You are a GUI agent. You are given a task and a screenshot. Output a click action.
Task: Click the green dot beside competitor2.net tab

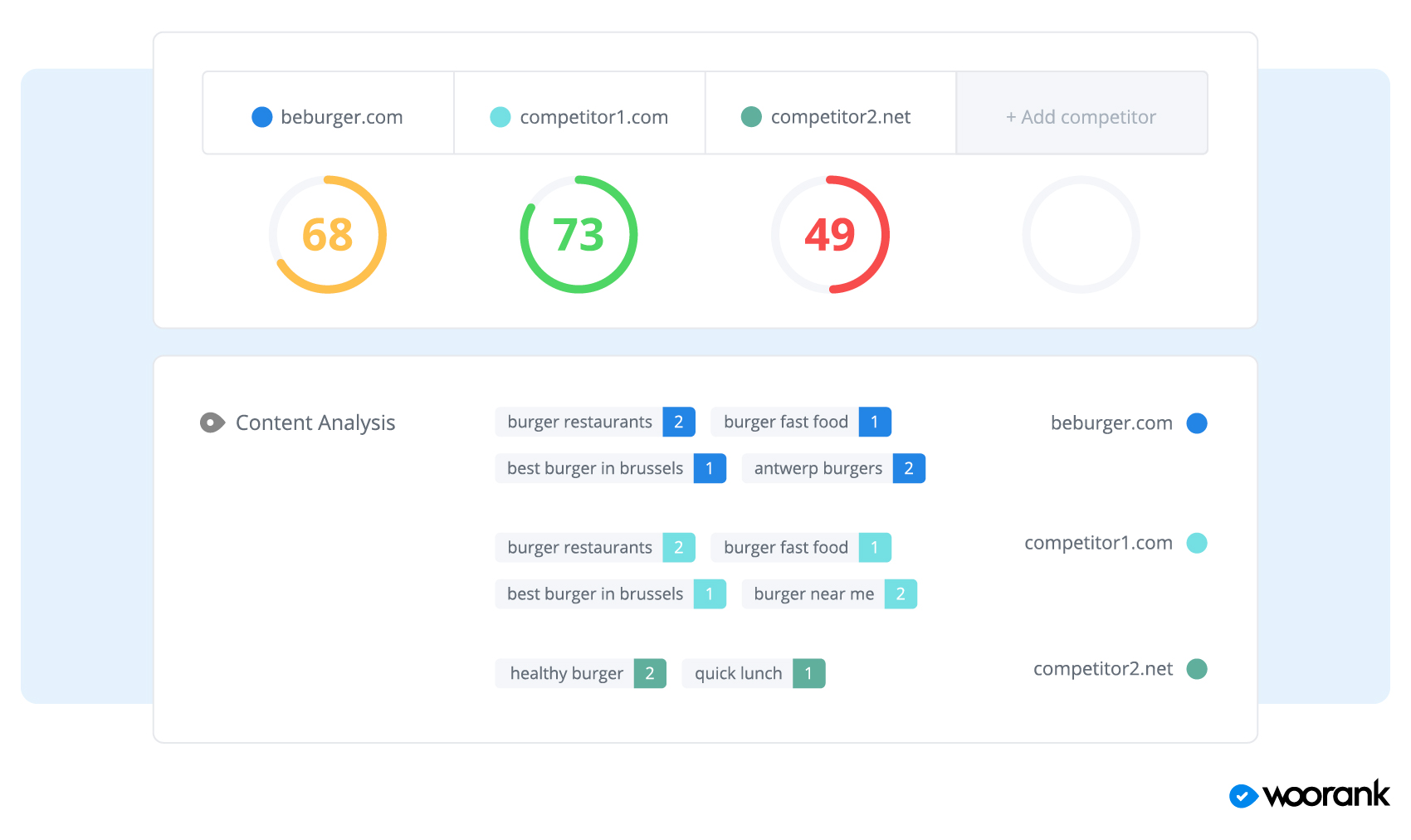tap(751, 117)
